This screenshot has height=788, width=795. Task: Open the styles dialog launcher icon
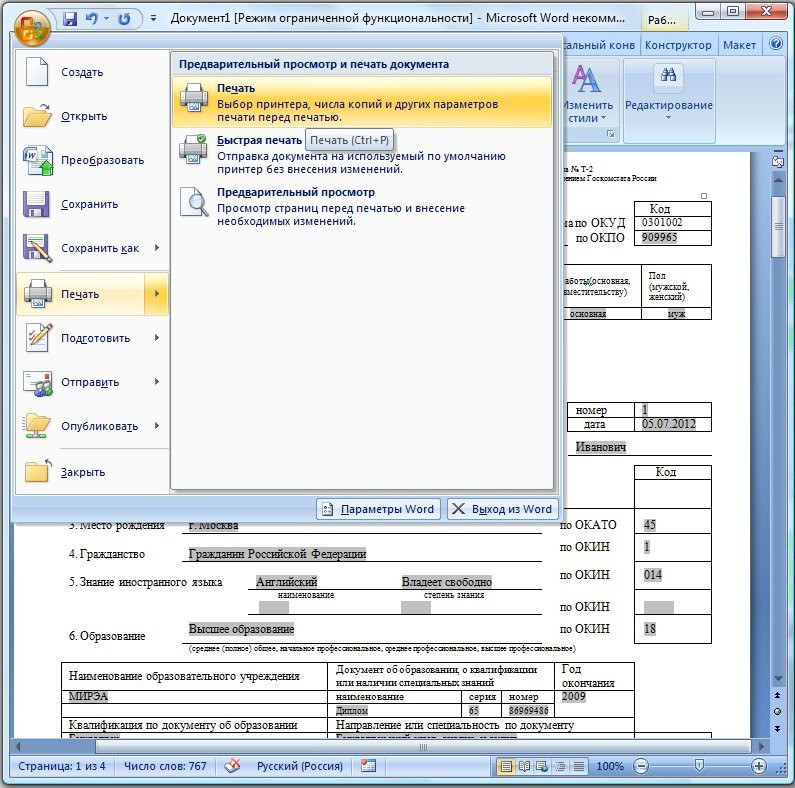611,134
